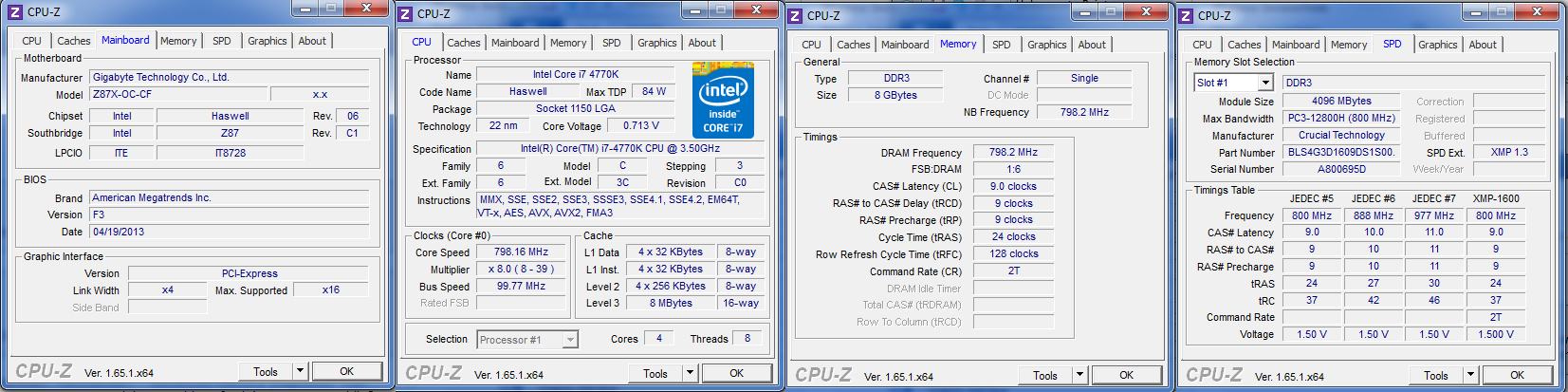Open Memory tab in CPU window
Image resolution: width=1568 pixels, height=392 pixels.
pyautogui.click(x=568, y=43)
